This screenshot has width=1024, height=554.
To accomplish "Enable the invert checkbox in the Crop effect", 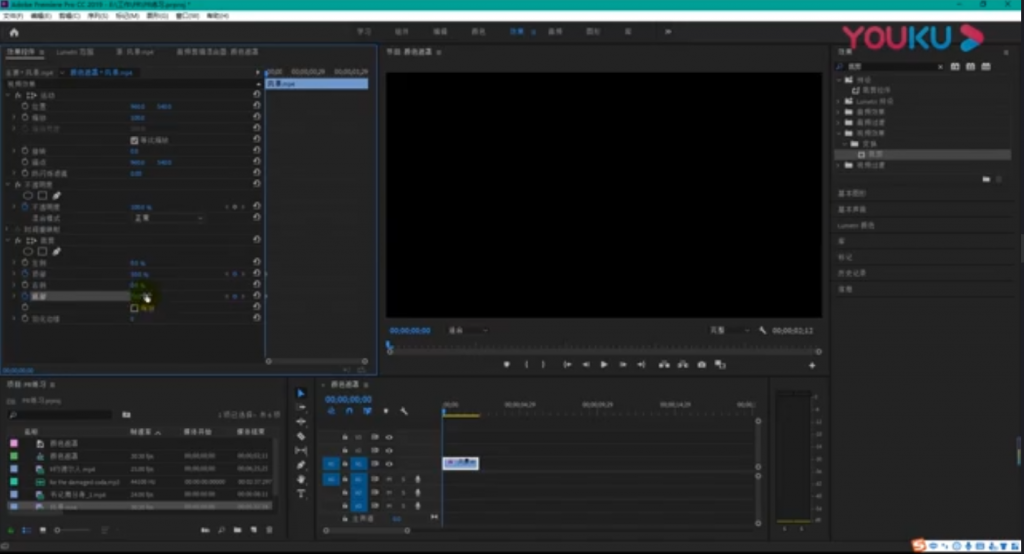I will (x=135, y=308).
